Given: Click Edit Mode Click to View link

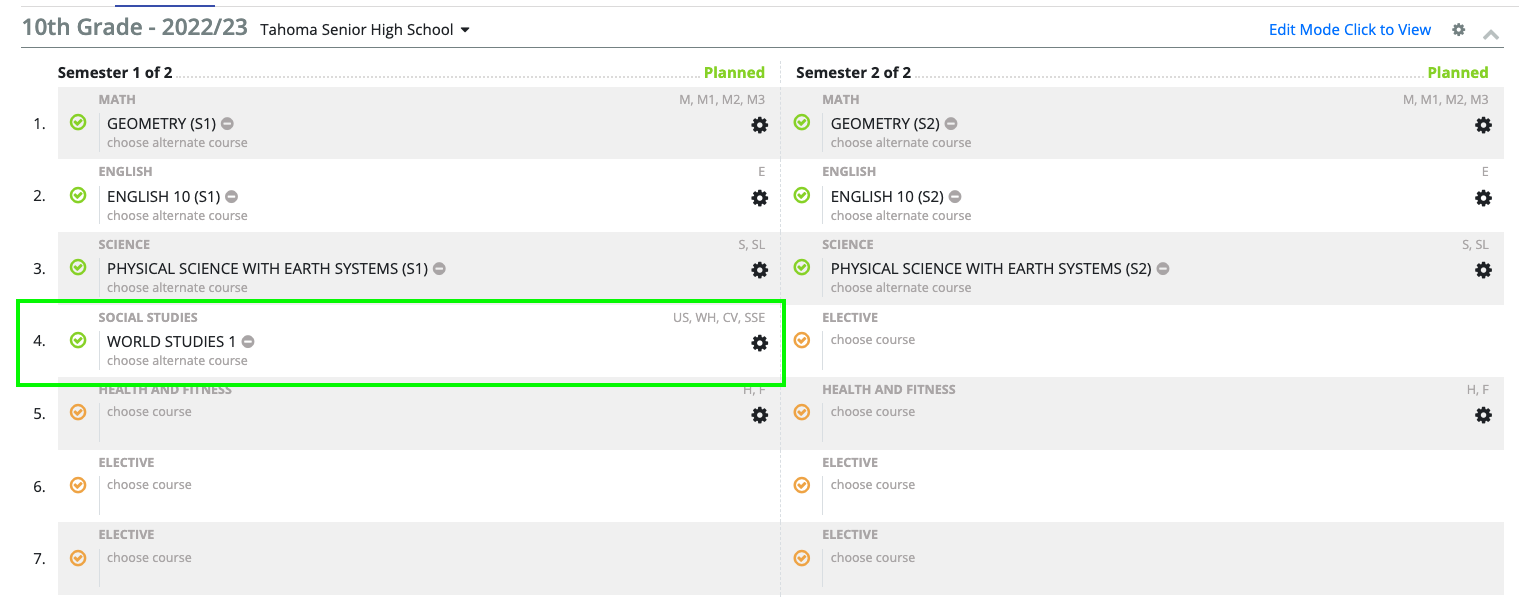Looking at the screenshot, I should [1350, 30].
